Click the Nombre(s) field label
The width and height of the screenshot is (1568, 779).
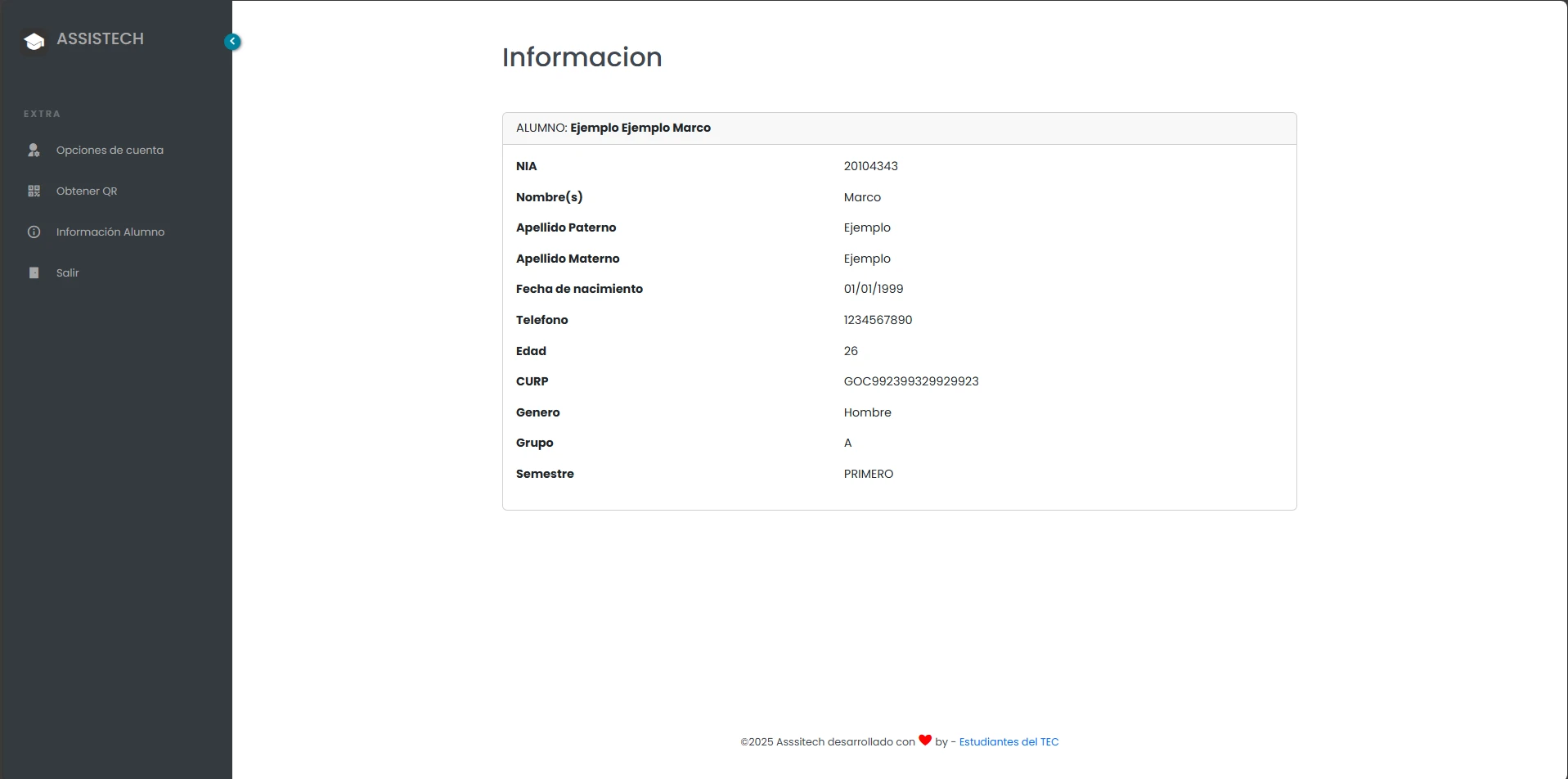click(x=549, y=197)
